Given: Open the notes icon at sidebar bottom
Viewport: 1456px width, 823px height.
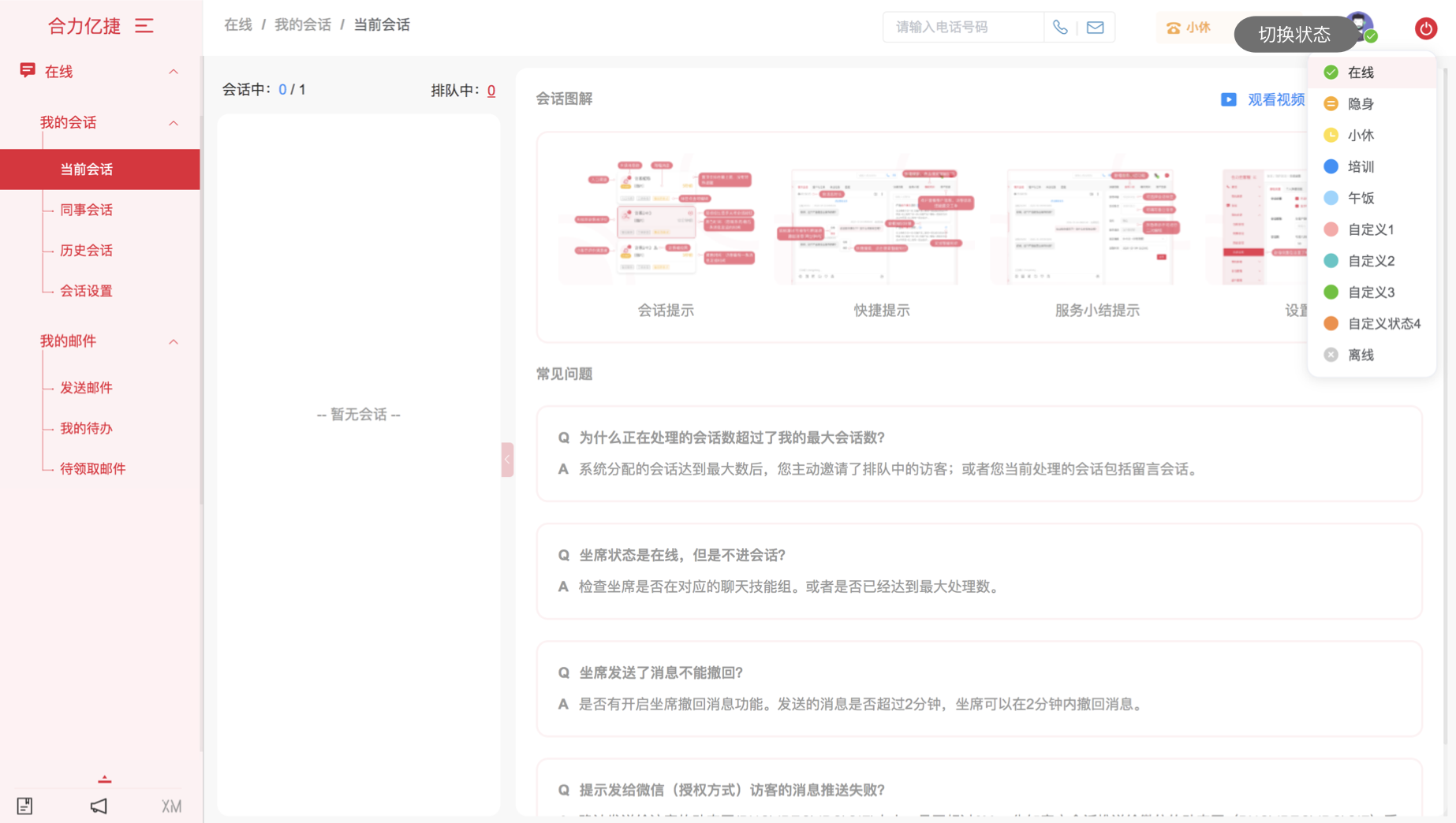Looking at the screenshot, I should tap(25, 806).
